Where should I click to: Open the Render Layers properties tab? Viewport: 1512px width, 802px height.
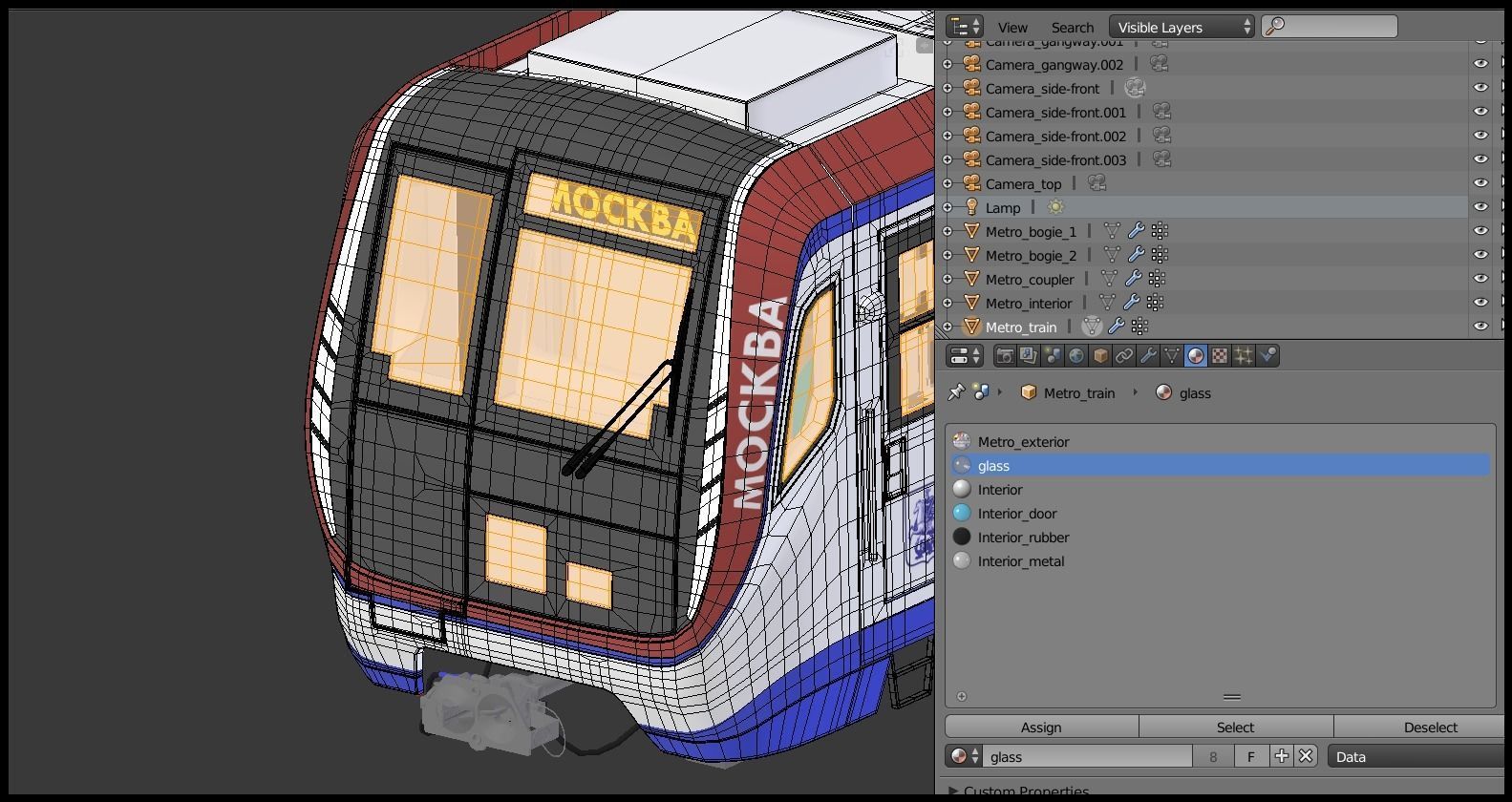[x=1029, y=356]
